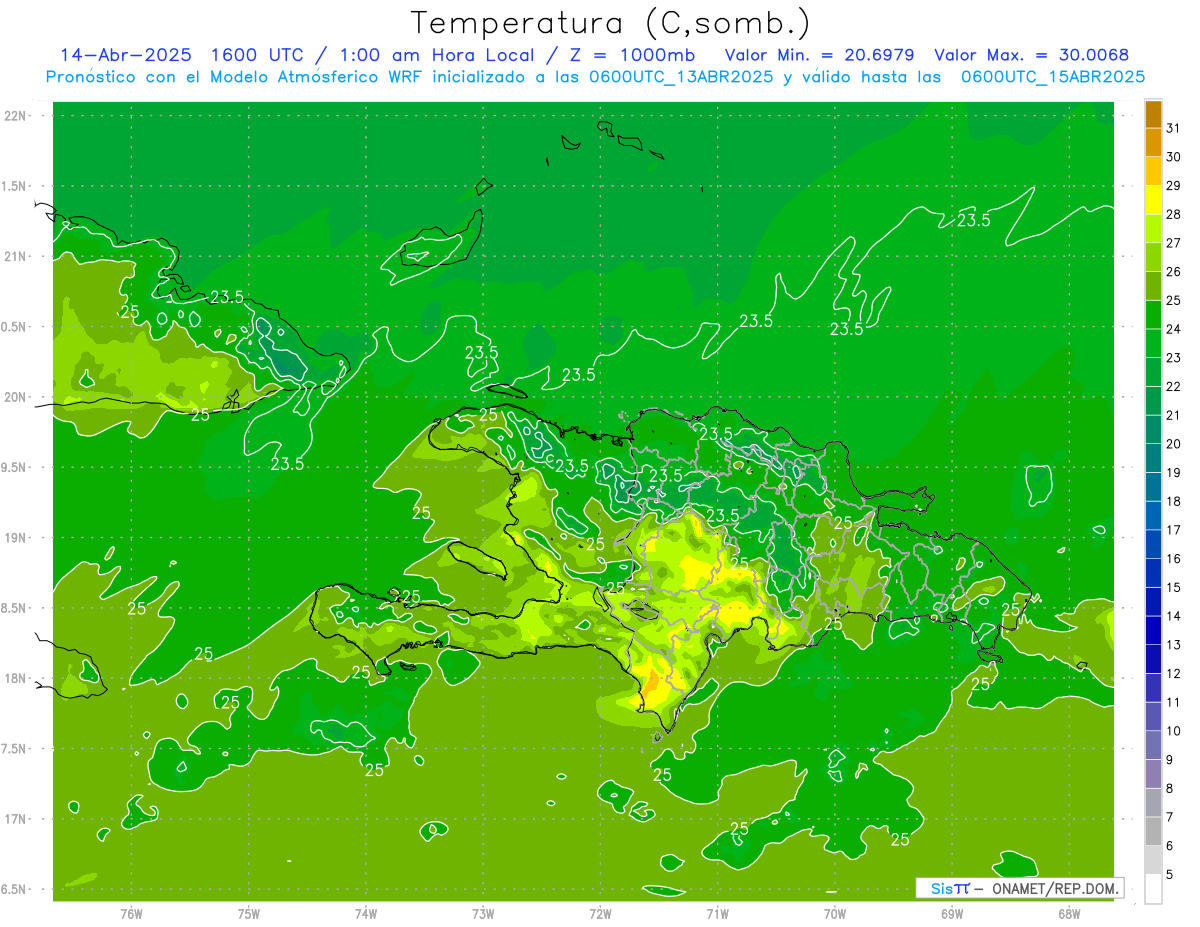The width and height of the screenshot is (1200, 927).
Task: Click the legend value '20'
Action: pos(1174,444)
